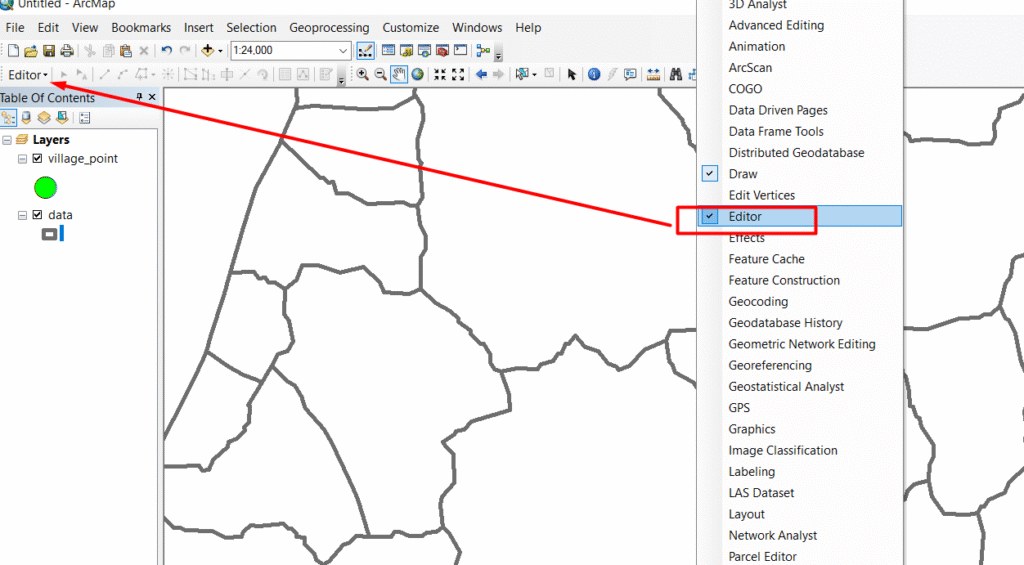List By Selection in contents
This screenshot has width=1024, height=565.
tap(62, 118)
